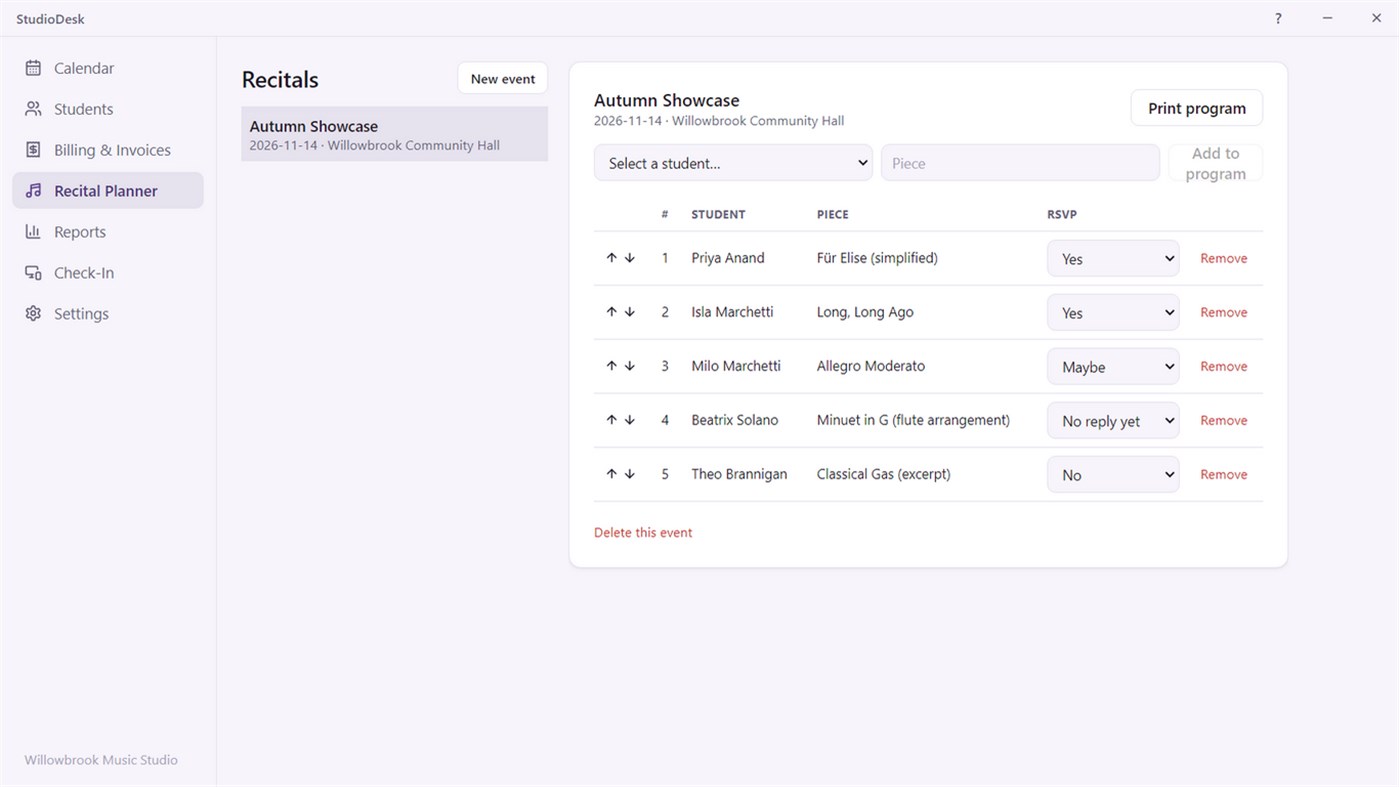This screenshot has height=787, width=1399.
Task: Click the Check-In icon in the sidebar
Action: point(33,273)
